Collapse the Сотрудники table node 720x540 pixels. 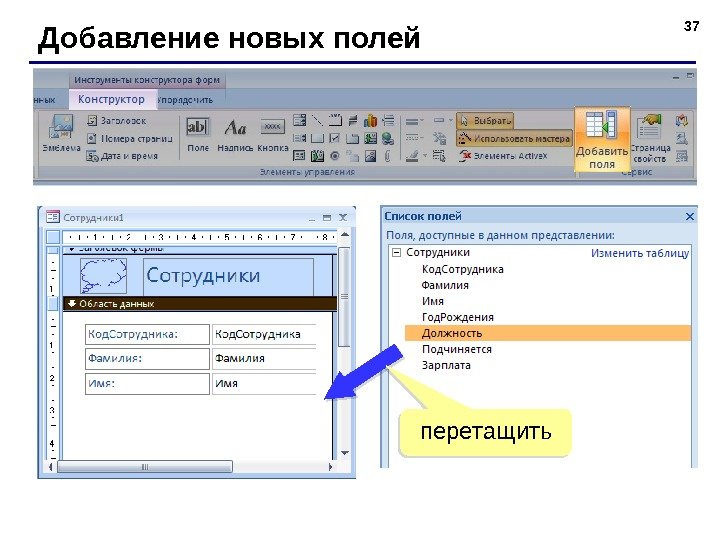point(396,253)
